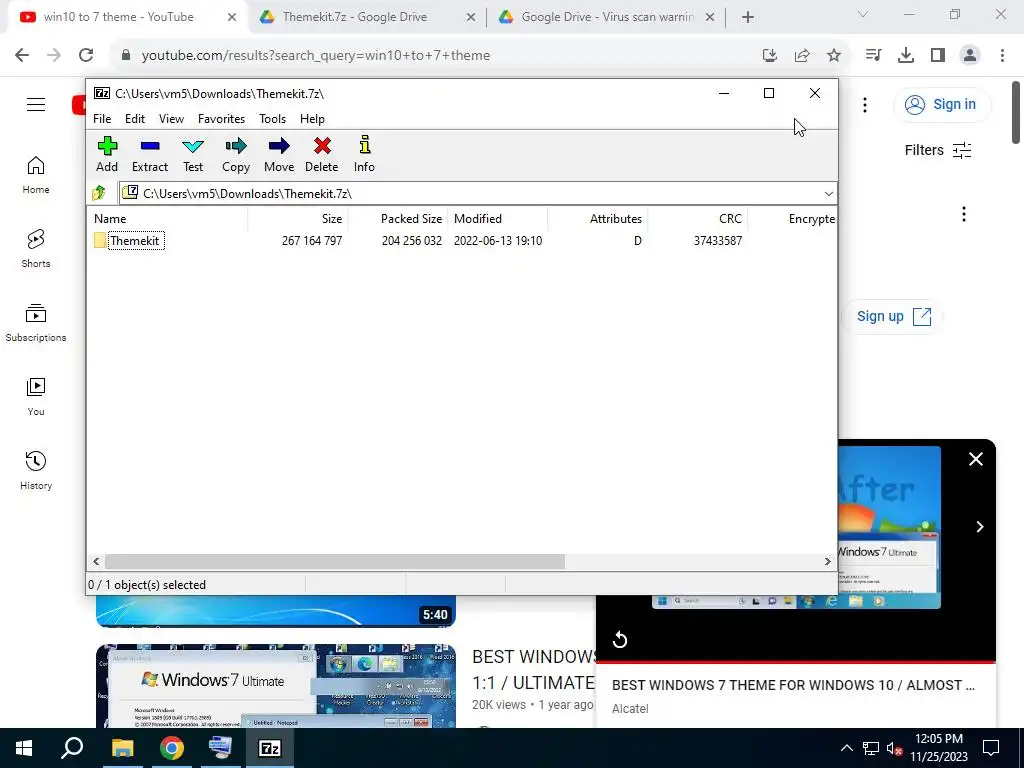Sort by CRC column header
This screenshot has width=1024, height=768.
[697, 219]
